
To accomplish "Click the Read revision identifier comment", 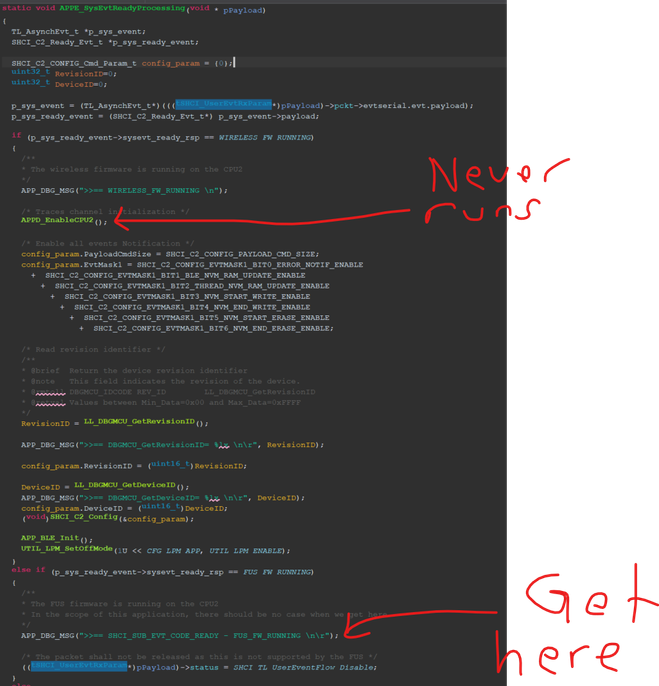I will pyautogui.click(x=93, y=350).
